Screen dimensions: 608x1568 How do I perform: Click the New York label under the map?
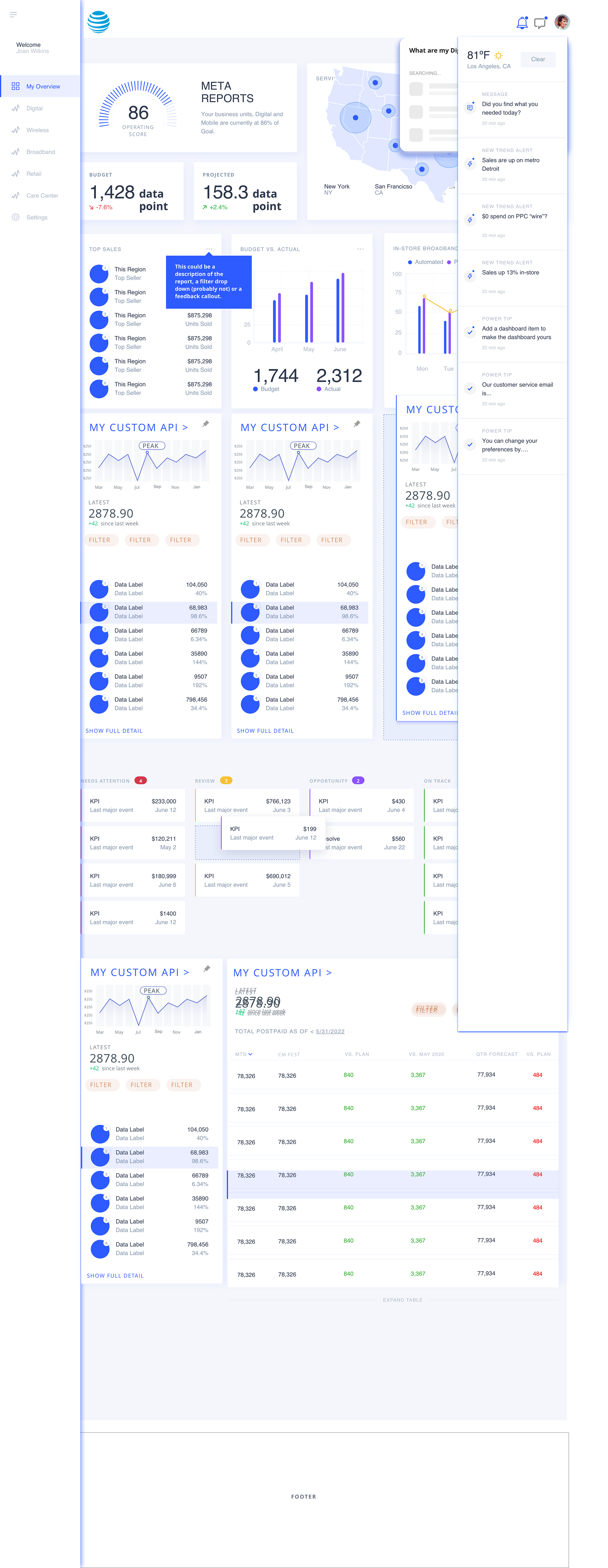pyautogui.click(x=337, y=186)
